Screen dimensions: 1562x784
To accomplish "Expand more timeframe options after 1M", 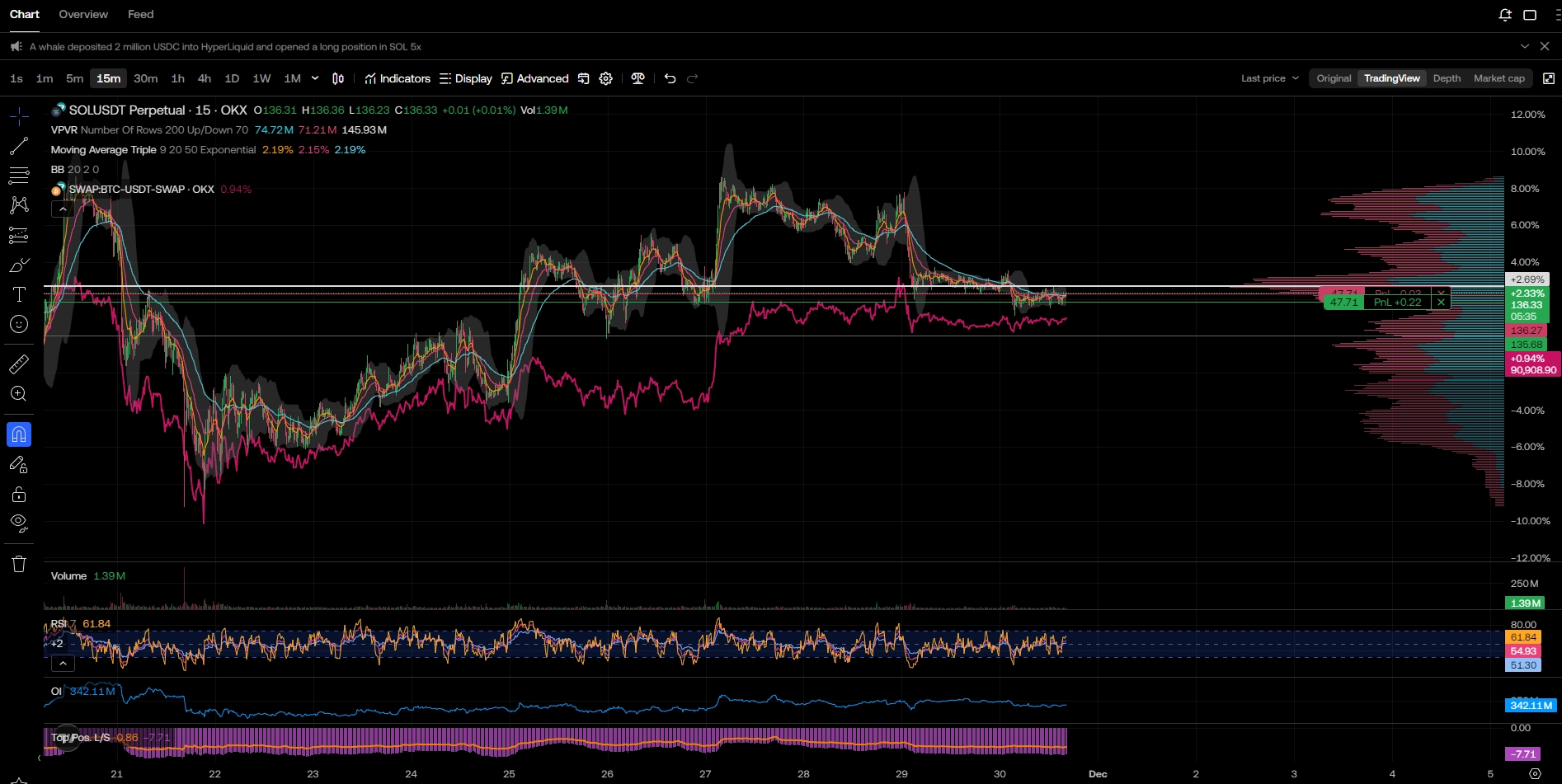I will pos(315,78).
